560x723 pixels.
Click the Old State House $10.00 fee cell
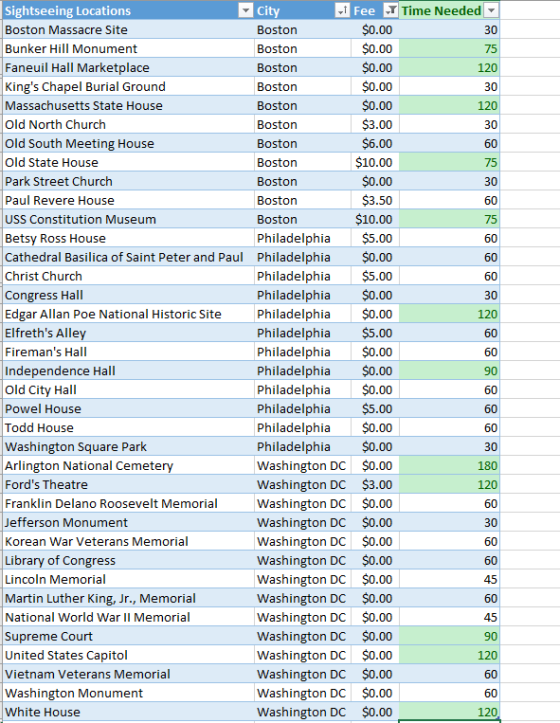coord(375,162)
